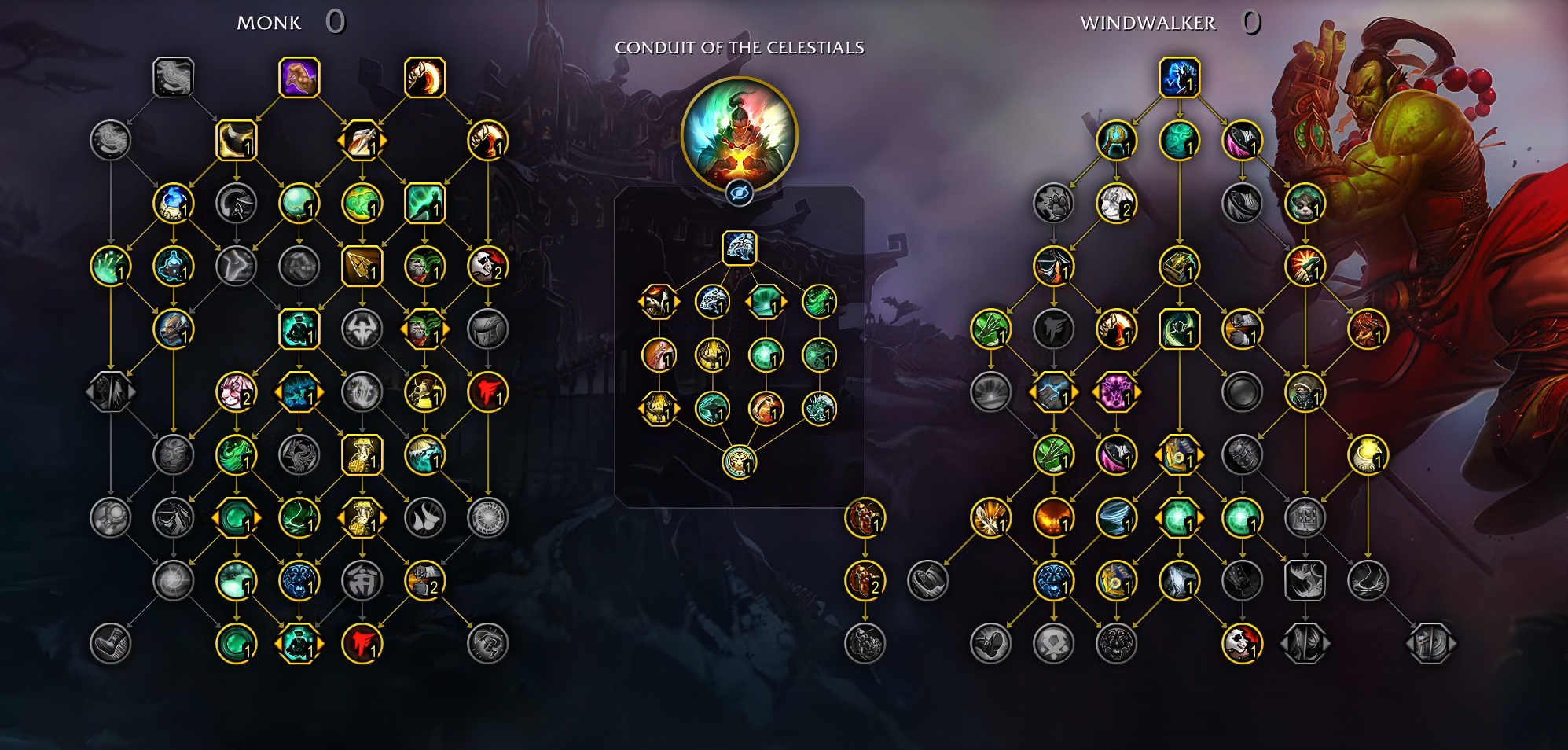Click the square flaming fist Monk talent

pos(425,78)
